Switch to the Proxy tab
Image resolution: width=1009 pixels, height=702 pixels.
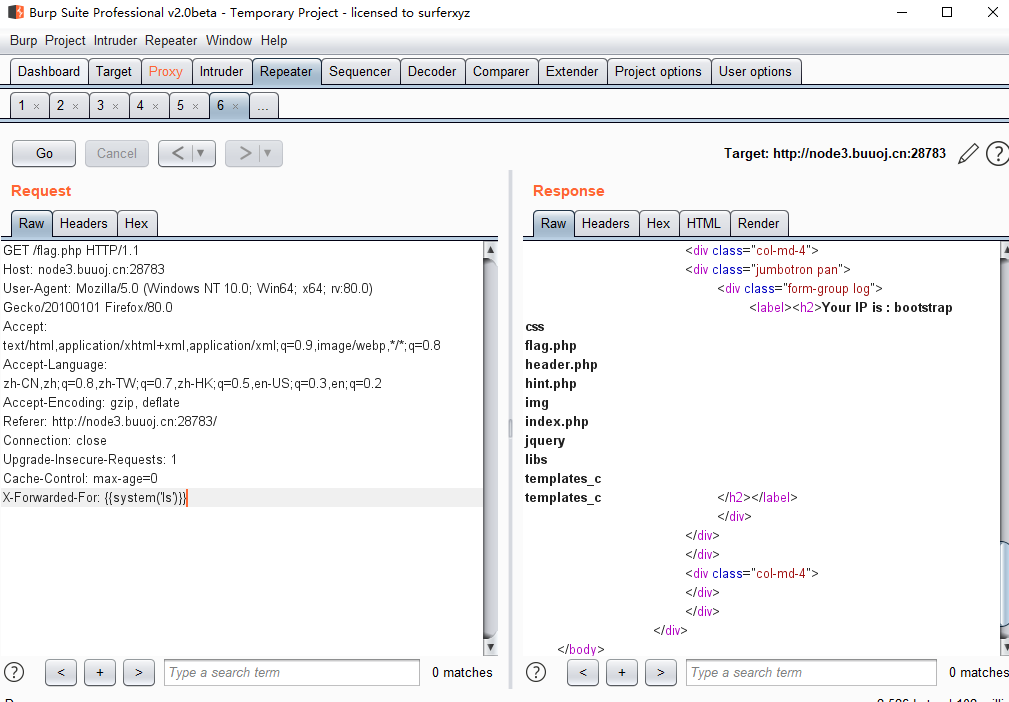tap(166, 71)
